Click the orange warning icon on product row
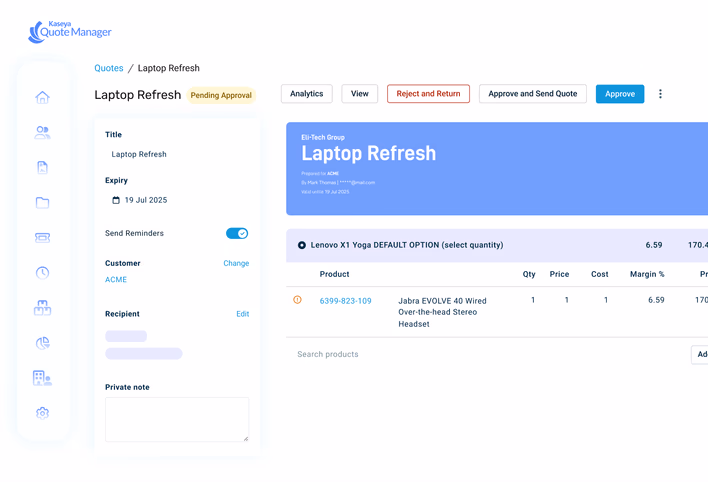The image size is (708, 482). pos(297,299)
